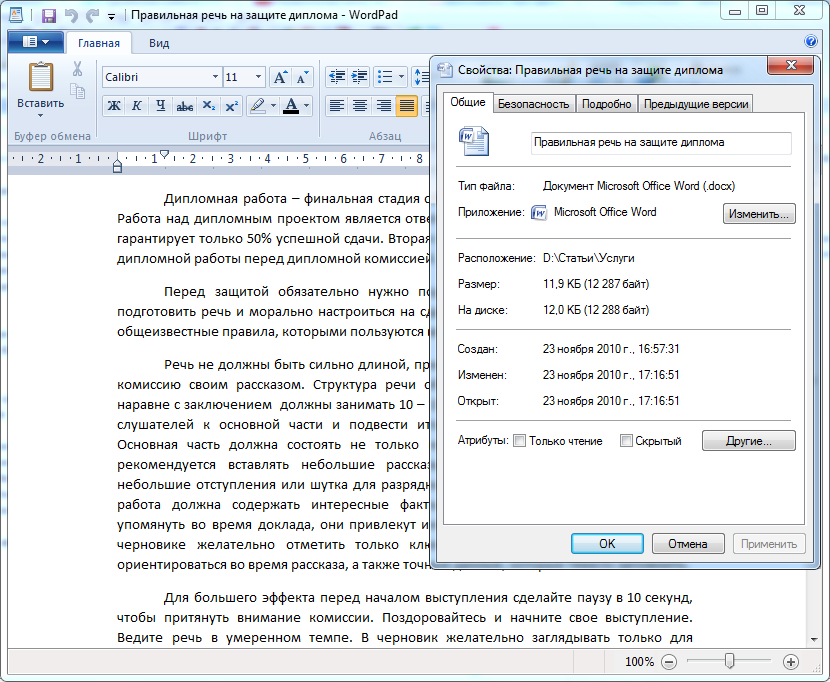Enable the 'Только чтение' checkbox
This screenshot has height=682, width=830.
coord(519,441)
